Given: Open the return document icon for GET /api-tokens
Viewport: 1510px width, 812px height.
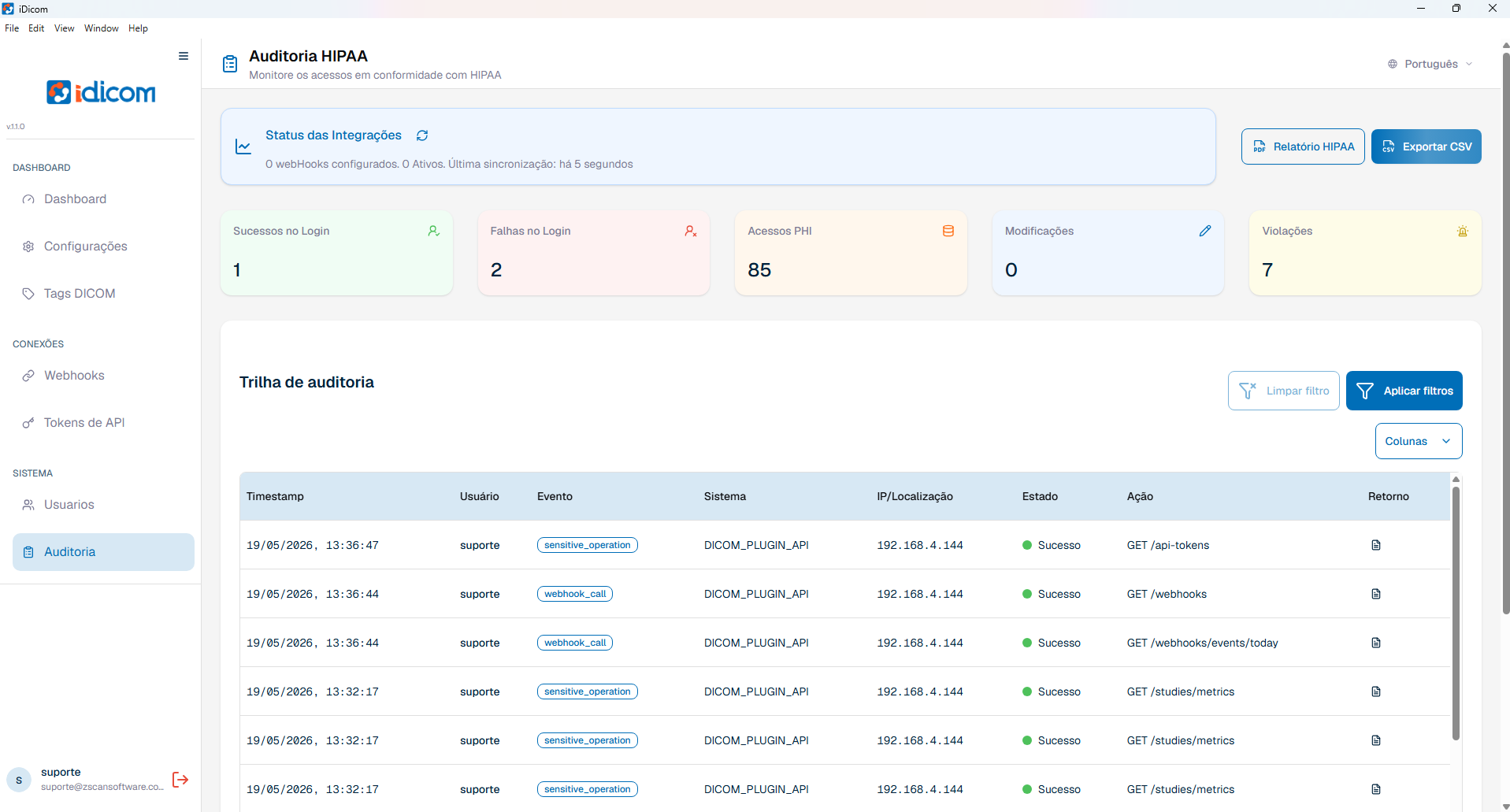Looking at the screenshot, I should 1376,545.
